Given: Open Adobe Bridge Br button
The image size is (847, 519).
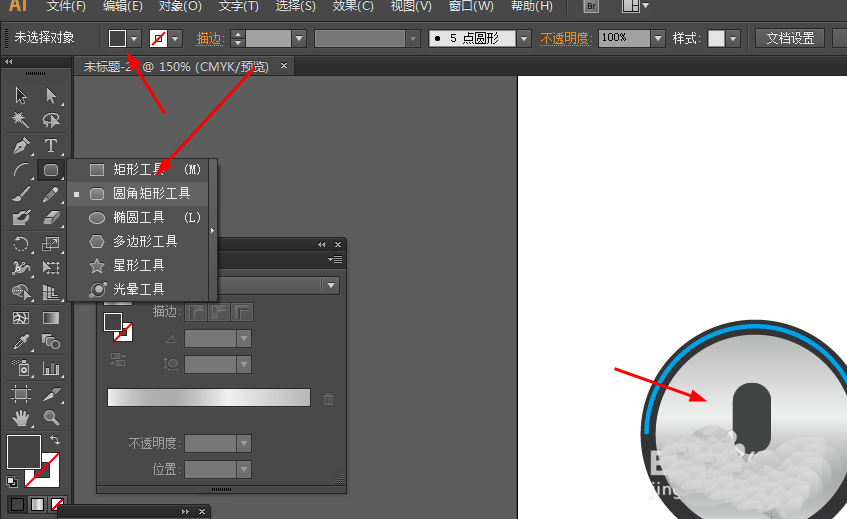Looking at the screenshot, I should tap(591, 6).
